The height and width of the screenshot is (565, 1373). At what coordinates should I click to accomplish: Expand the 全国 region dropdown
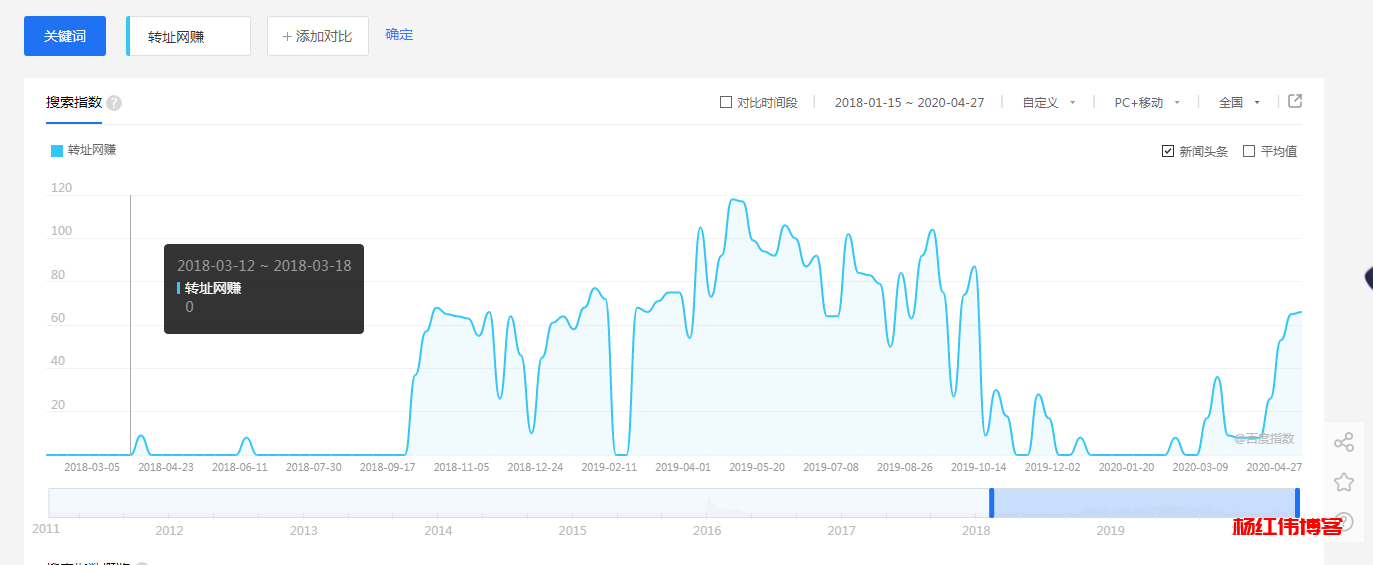pyautogui.click(x=1239, y=102)
